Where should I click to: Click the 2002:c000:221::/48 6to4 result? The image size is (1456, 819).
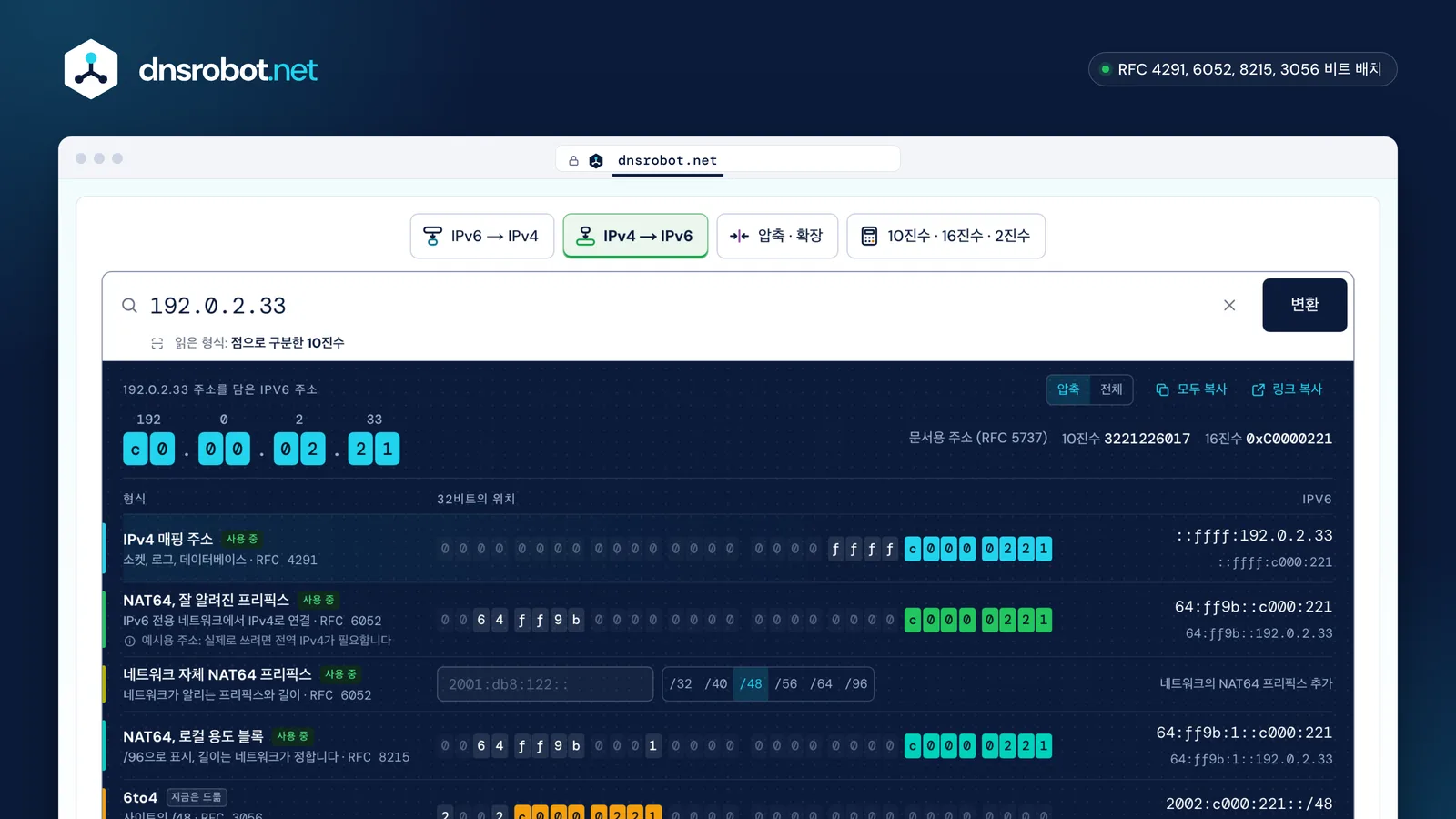click(1249, 804)
